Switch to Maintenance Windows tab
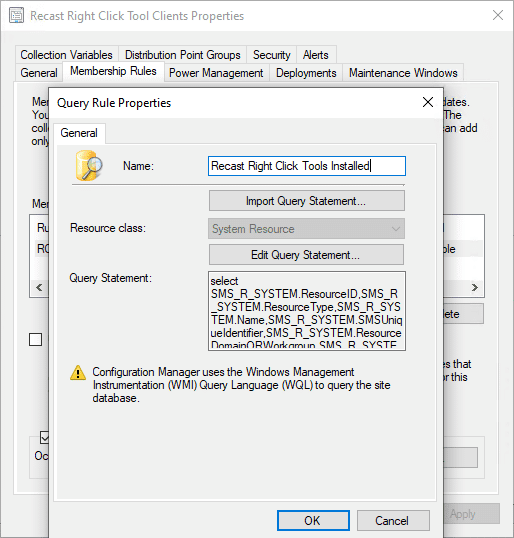The image size is (514, 538). (403, 73)
